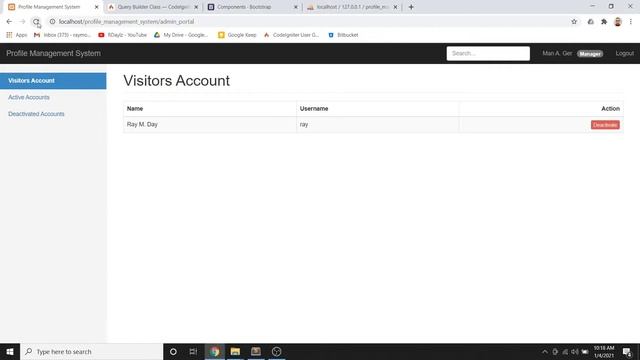The height and width of the screenshot is (360, 640).
Task: Click the volume speaker tray icon
Action: 575,351
